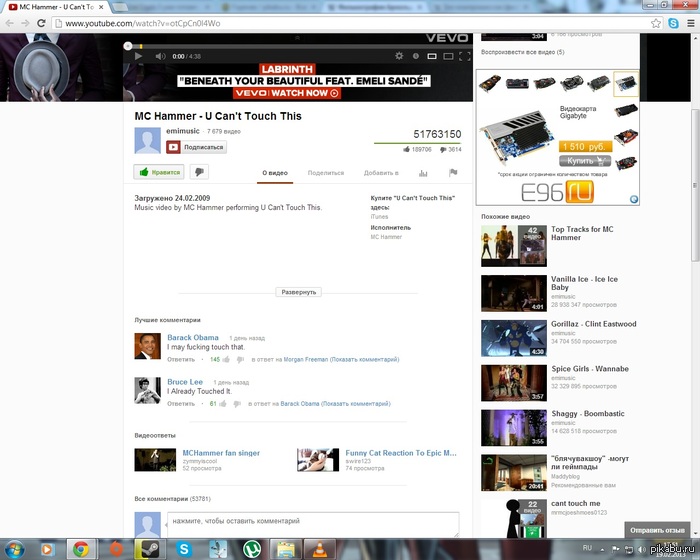Screen dimensions: 700x560
Task: Subscribe with the Подписаться button
Action: (x=197, y=147)
